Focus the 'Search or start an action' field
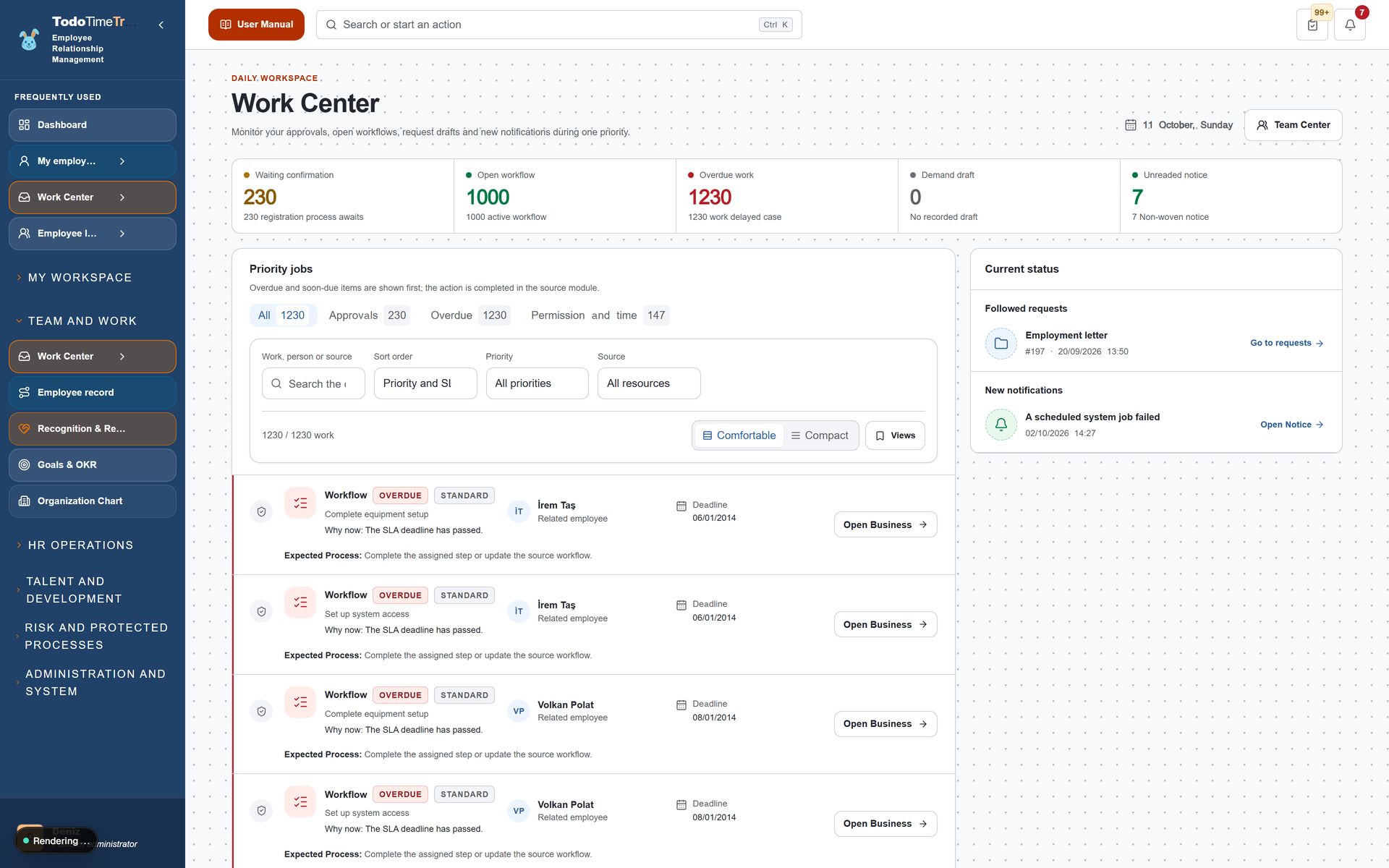The width and height of the screenshot is (1389, 868). click(558, 25)
